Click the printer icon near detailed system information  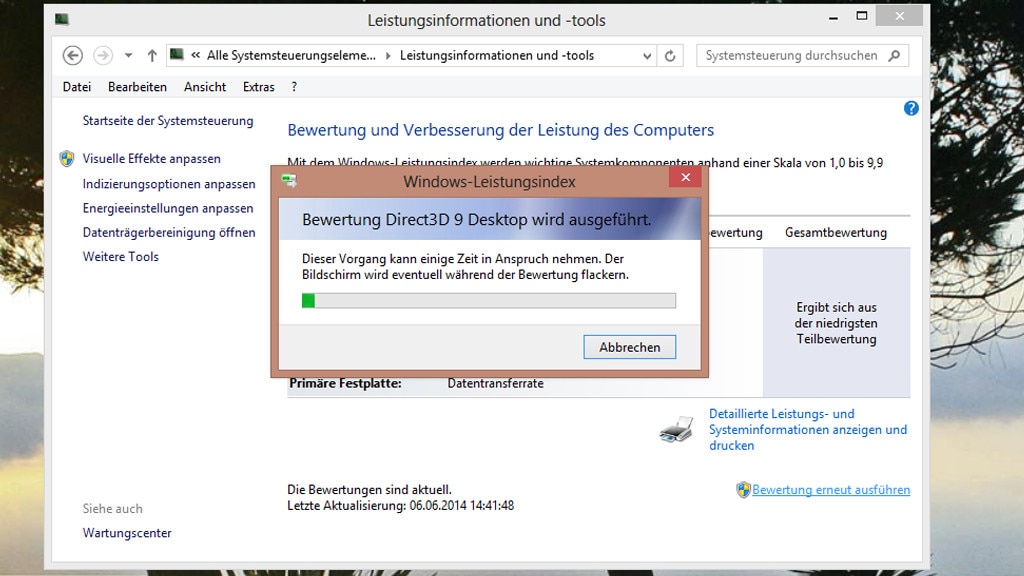[x=676, y=428]
